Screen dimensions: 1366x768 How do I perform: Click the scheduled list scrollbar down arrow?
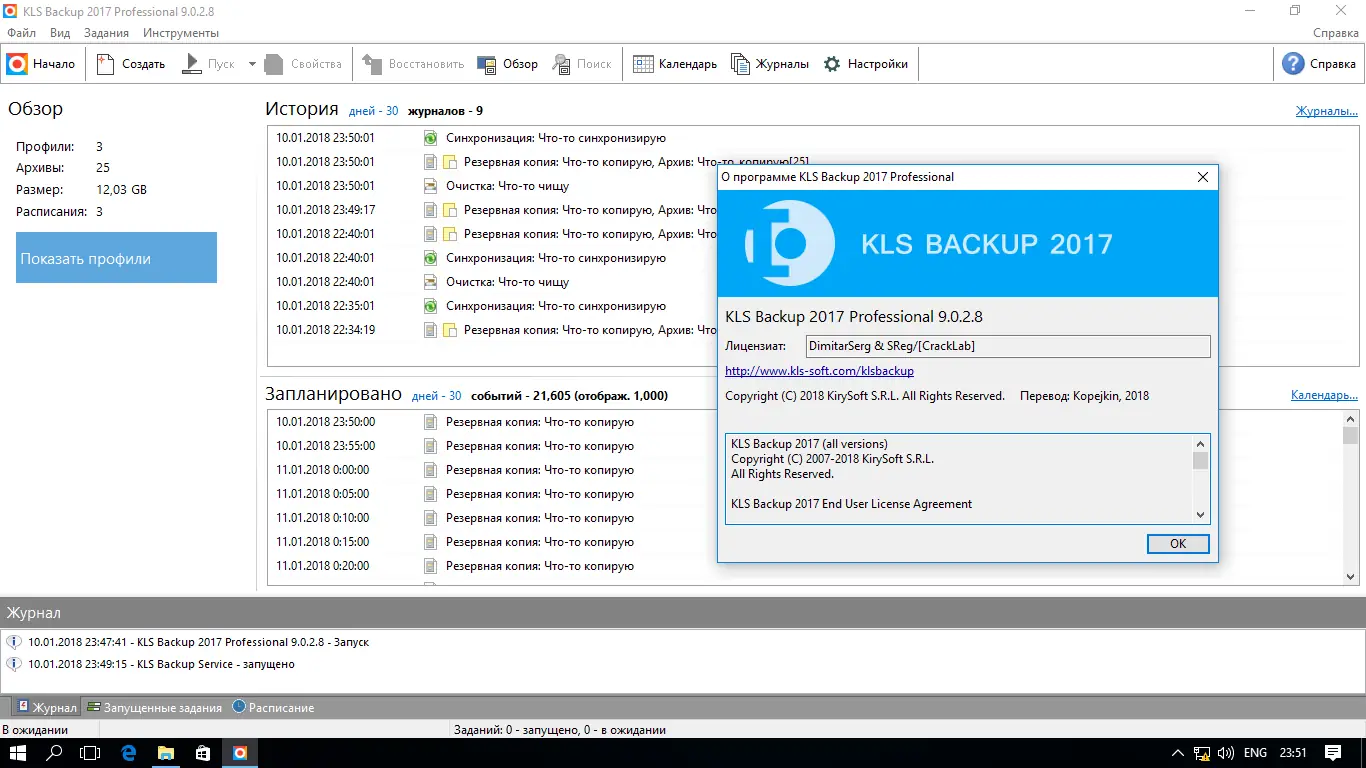tap(1350, 577)
